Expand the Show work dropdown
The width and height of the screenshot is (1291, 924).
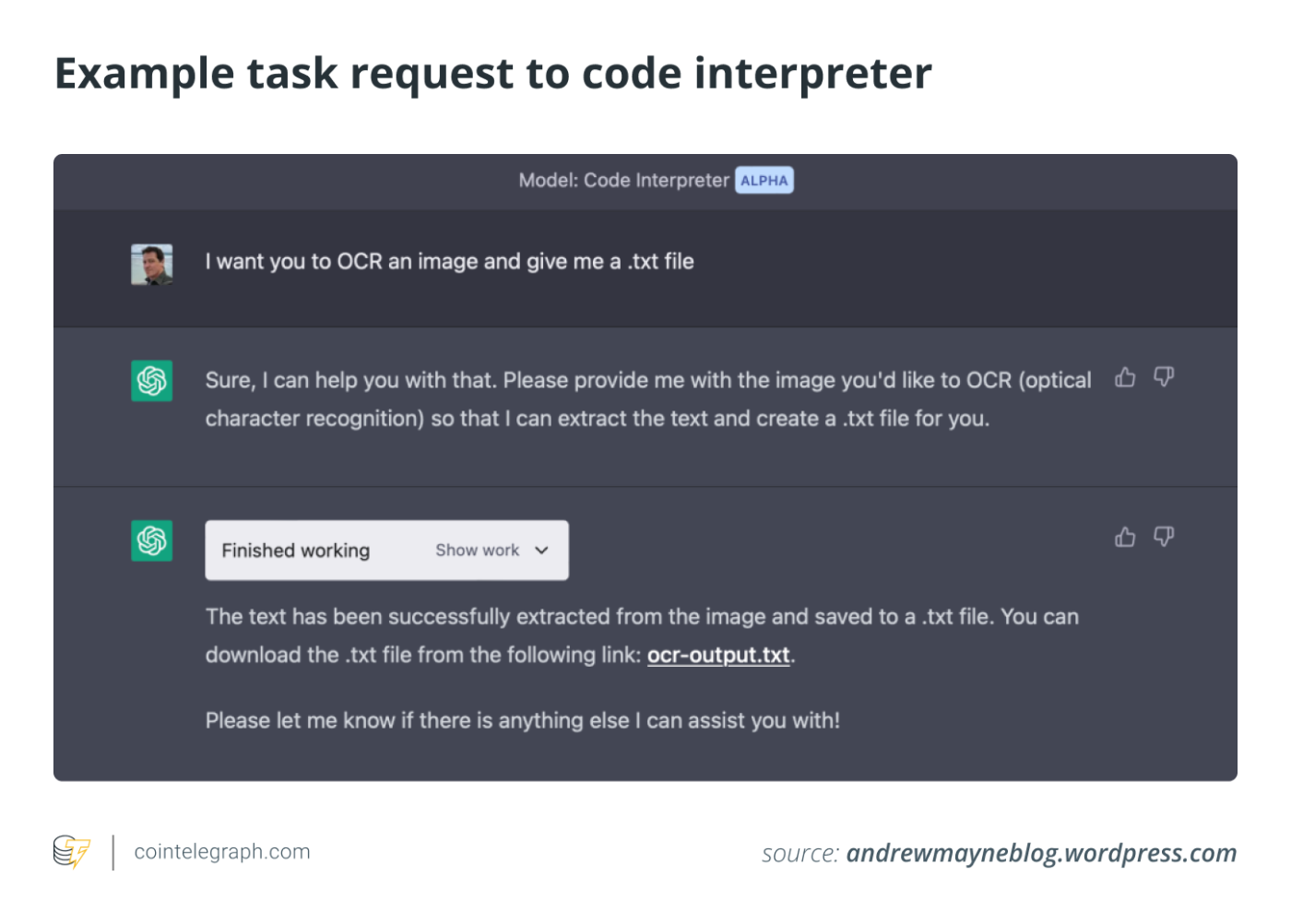pos(478,551)
